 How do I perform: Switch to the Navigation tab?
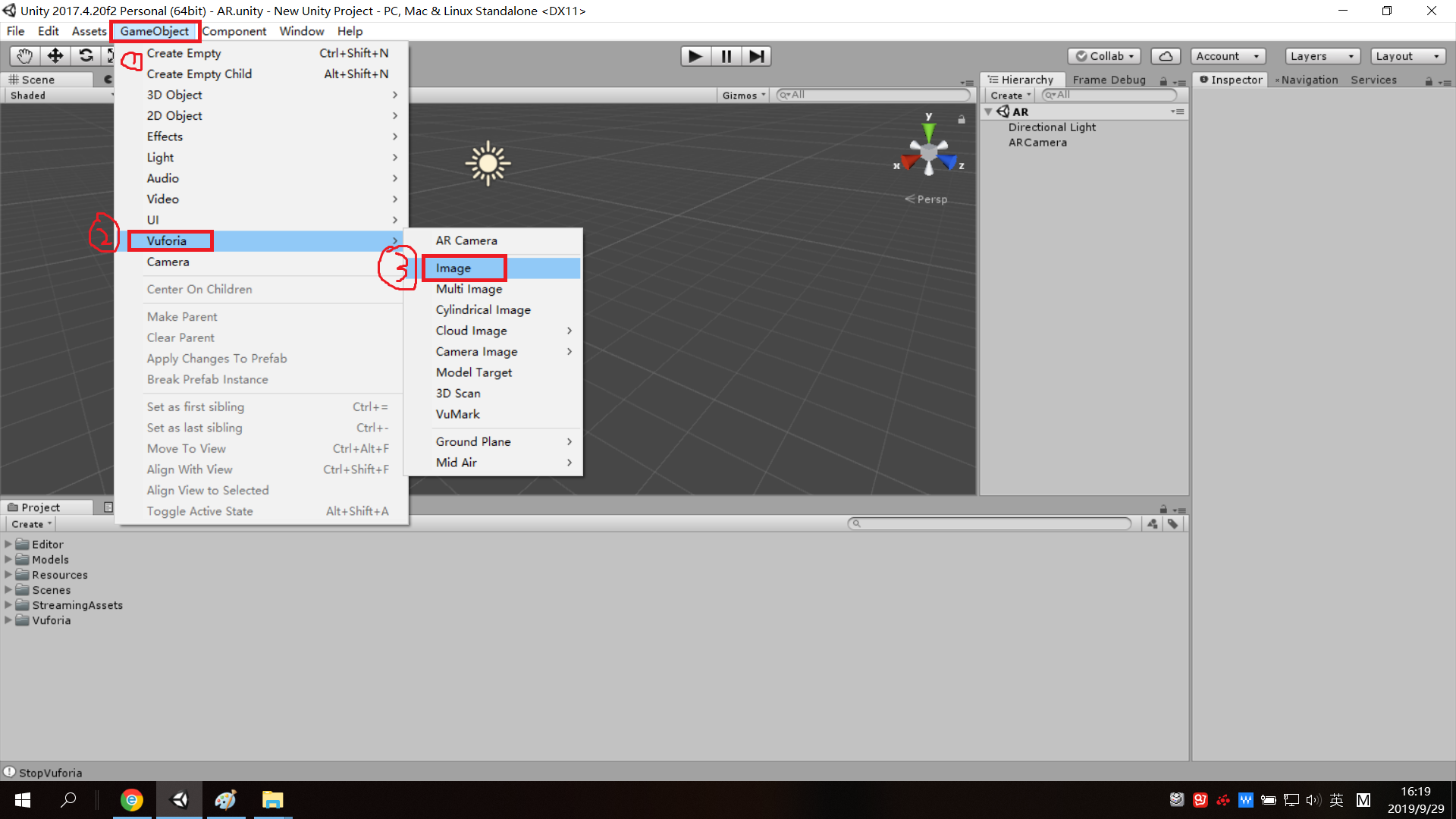[x=1310, y=80]
